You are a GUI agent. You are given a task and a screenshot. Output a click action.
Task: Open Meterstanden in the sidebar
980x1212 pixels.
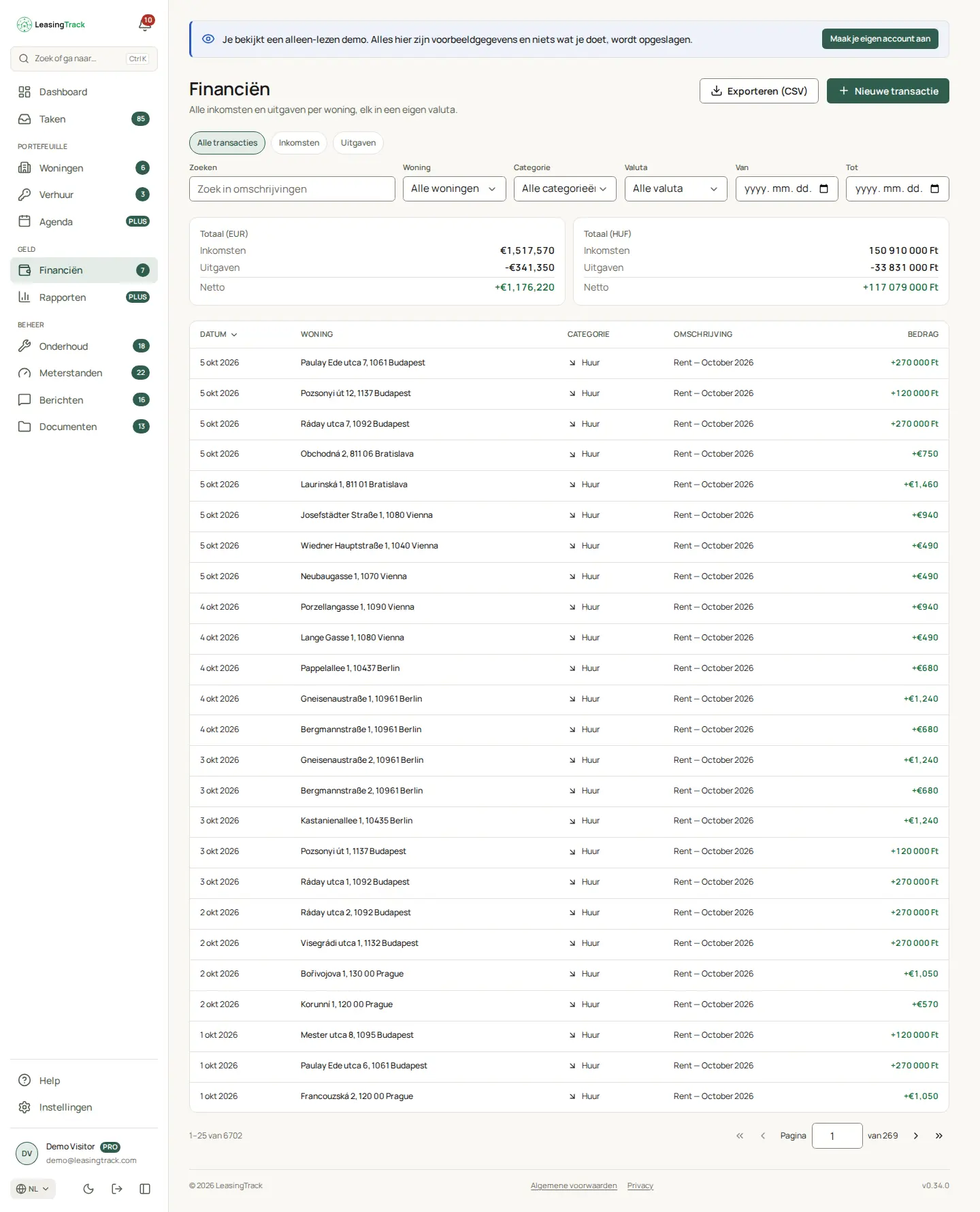[84, 373]
